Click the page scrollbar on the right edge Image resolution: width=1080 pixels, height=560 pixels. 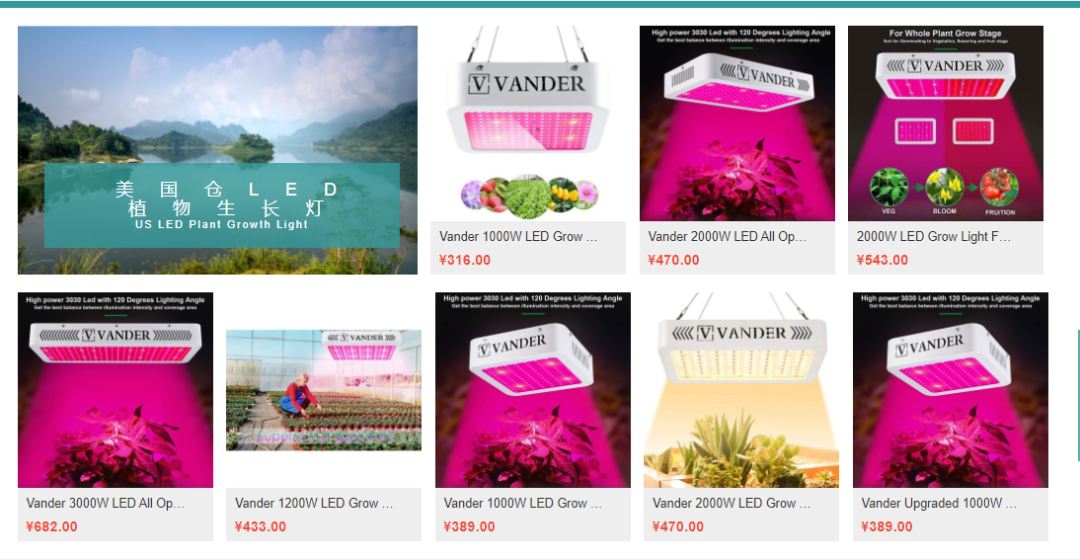[1077, 395]
